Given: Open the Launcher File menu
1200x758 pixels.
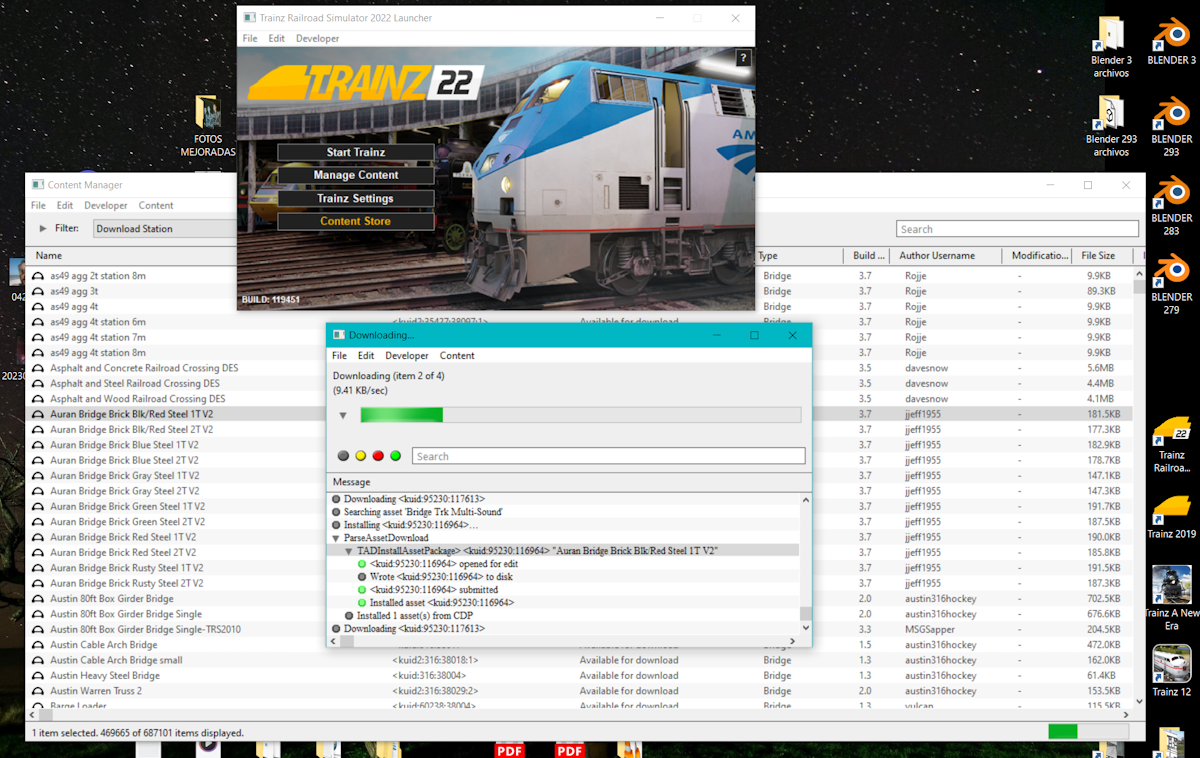Looking at the screenshot, I should 250,39.
